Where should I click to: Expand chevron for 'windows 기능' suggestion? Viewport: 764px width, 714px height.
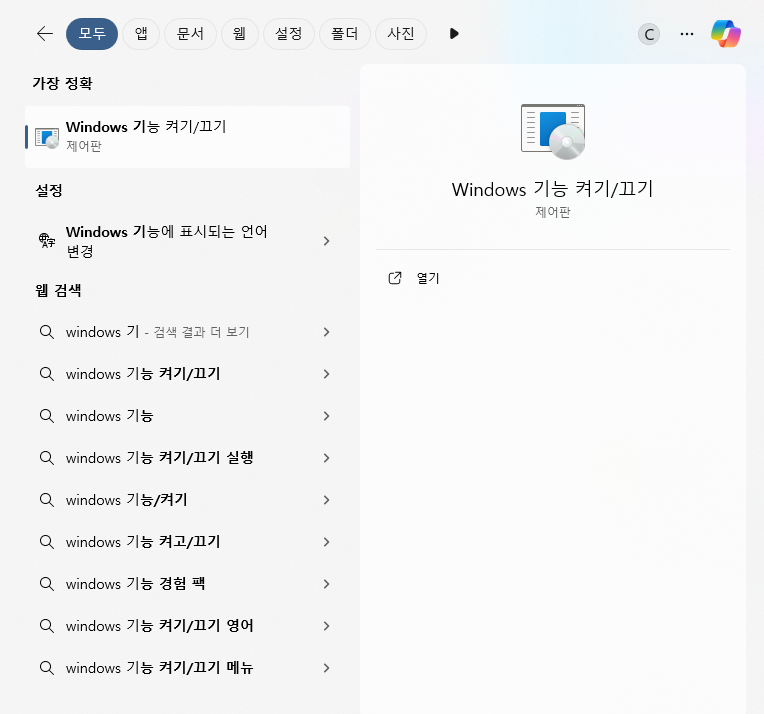click(x=326, y=416)
